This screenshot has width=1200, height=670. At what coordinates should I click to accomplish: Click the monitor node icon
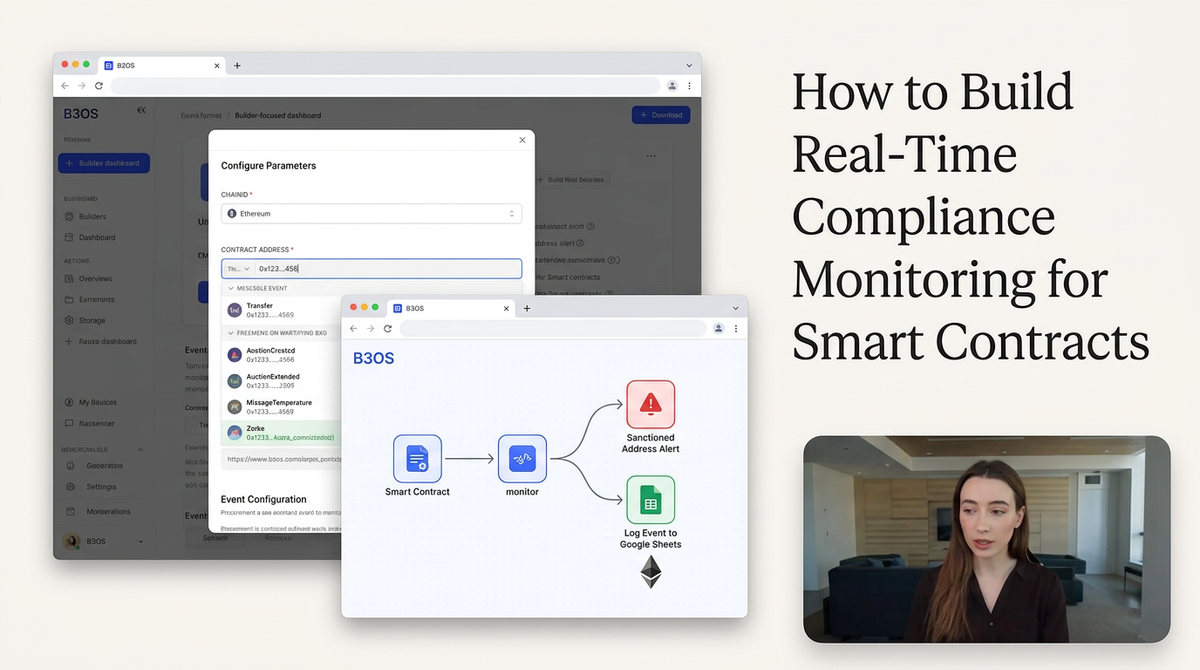(522, 459)
